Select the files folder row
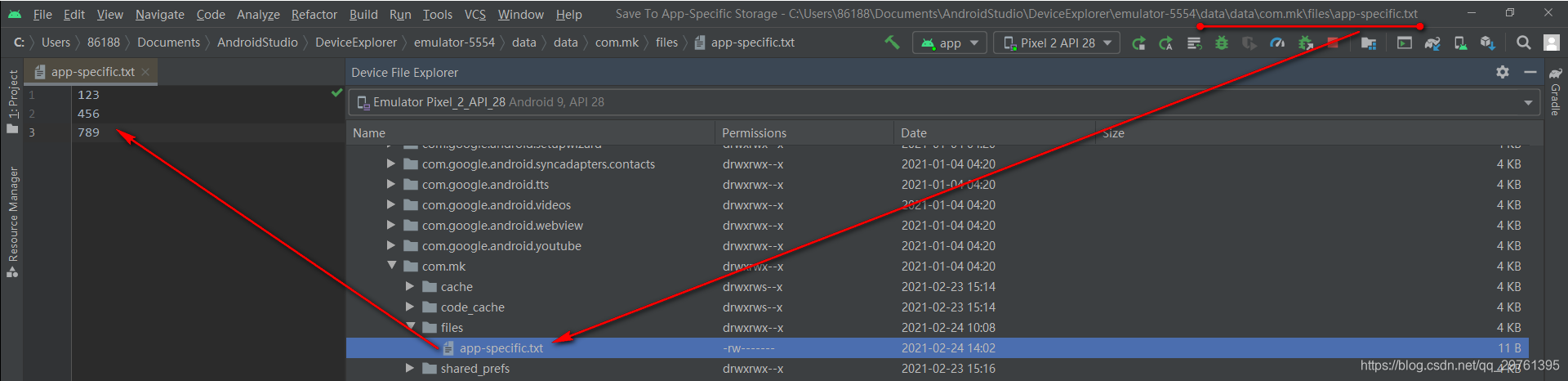This screenshot has height=381, width=1568. pyautogui.click(x=938, y=327)
